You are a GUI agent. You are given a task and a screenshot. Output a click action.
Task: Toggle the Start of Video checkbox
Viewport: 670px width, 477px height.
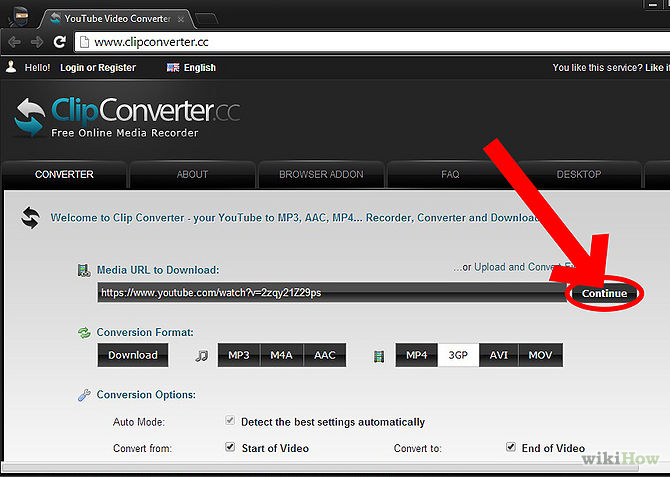pyautogui.click(x=230, y=447)
